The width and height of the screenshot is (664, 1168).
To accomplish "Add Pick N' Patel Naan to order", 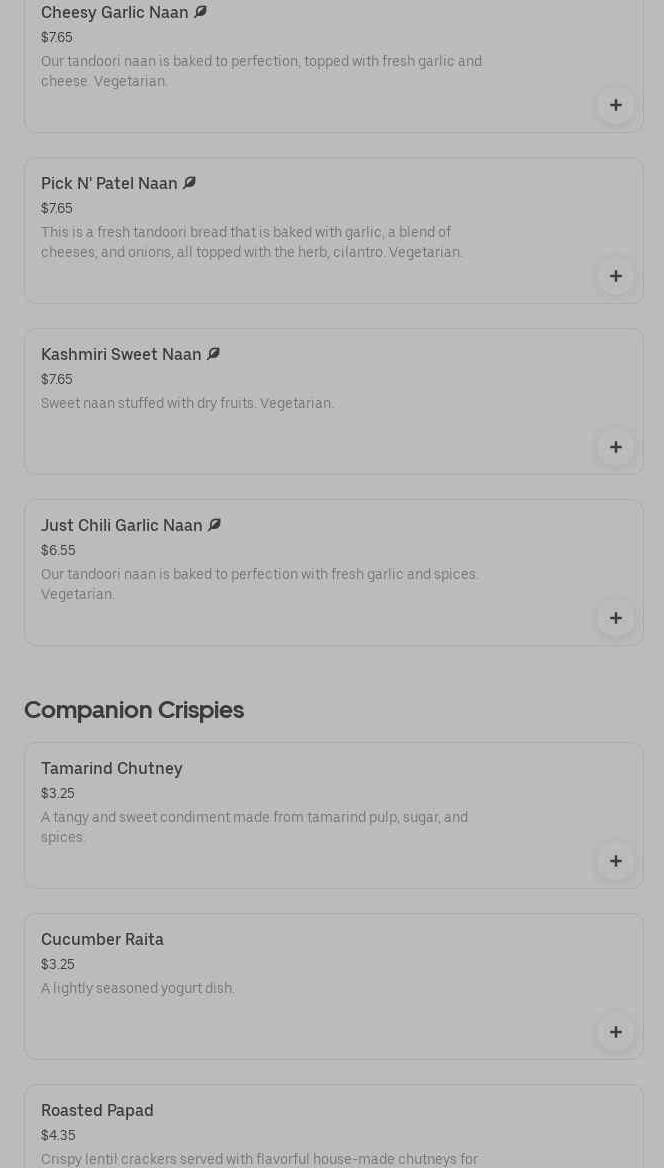I will 615,276.
